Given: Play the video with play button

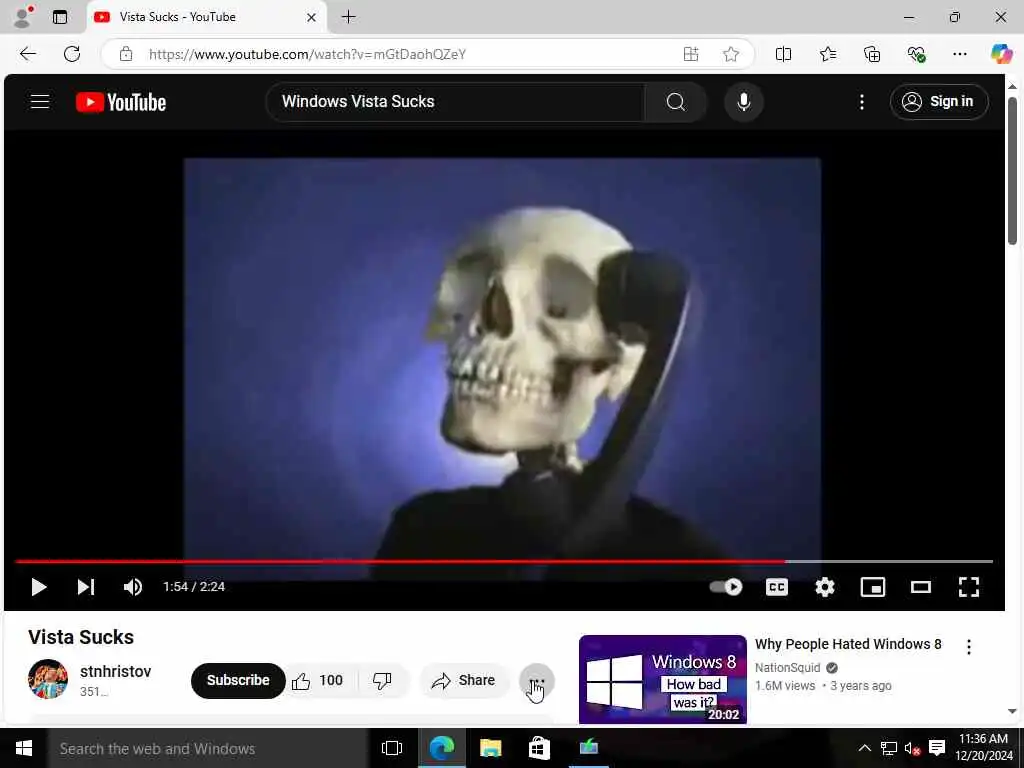Looking at the screenshot, I should point(39,586).
